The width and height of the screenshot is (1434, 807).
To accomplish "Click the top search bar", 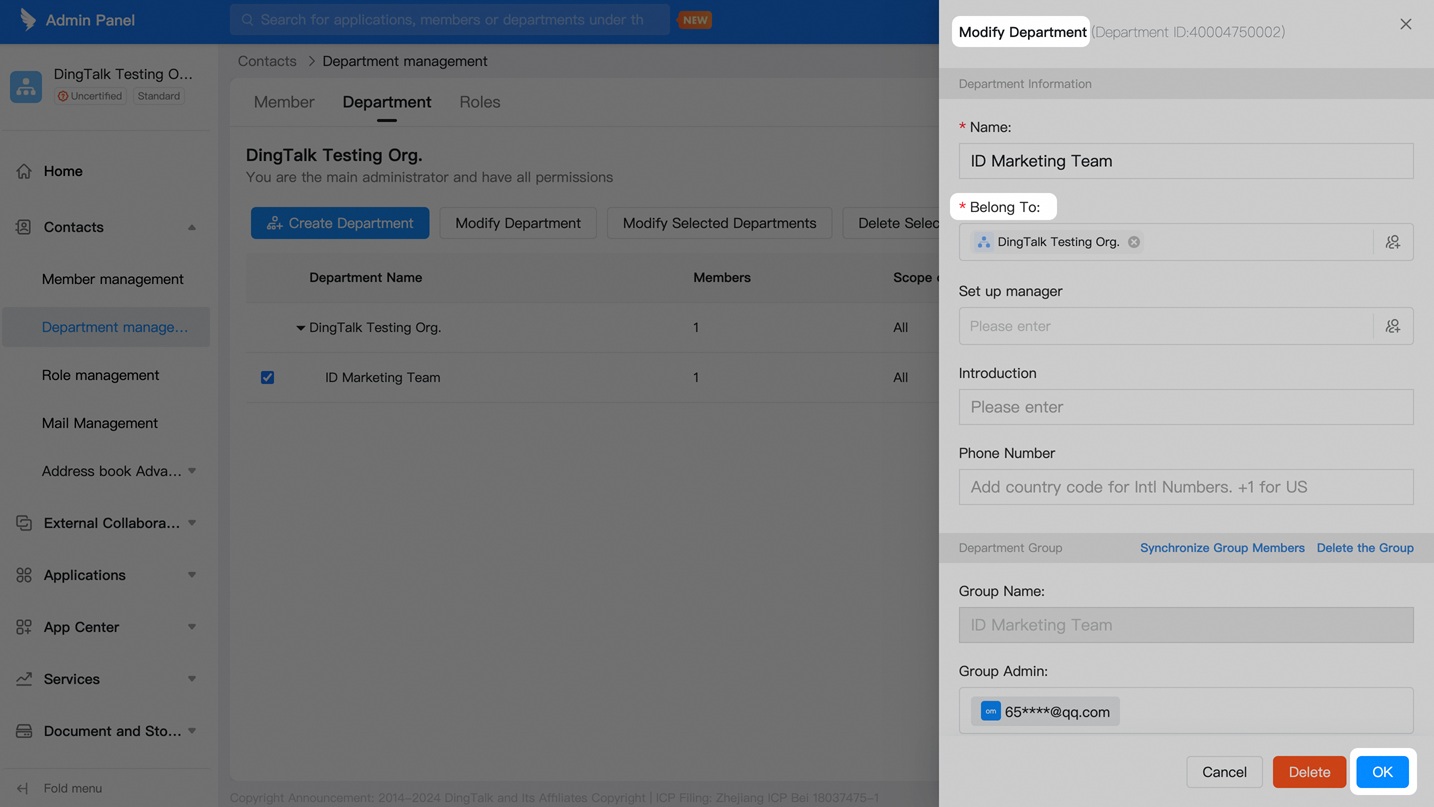I will pos(450,20).
